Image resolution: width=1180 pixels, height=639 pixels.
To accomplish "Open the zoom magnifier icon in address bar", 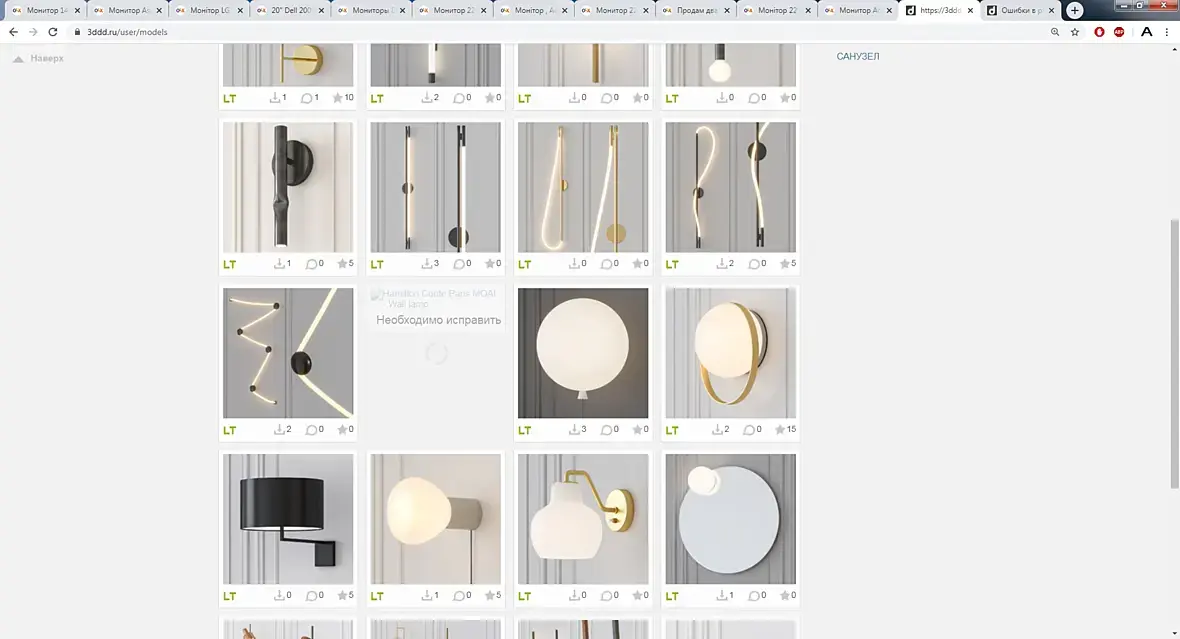I will tap(1055, 32).
